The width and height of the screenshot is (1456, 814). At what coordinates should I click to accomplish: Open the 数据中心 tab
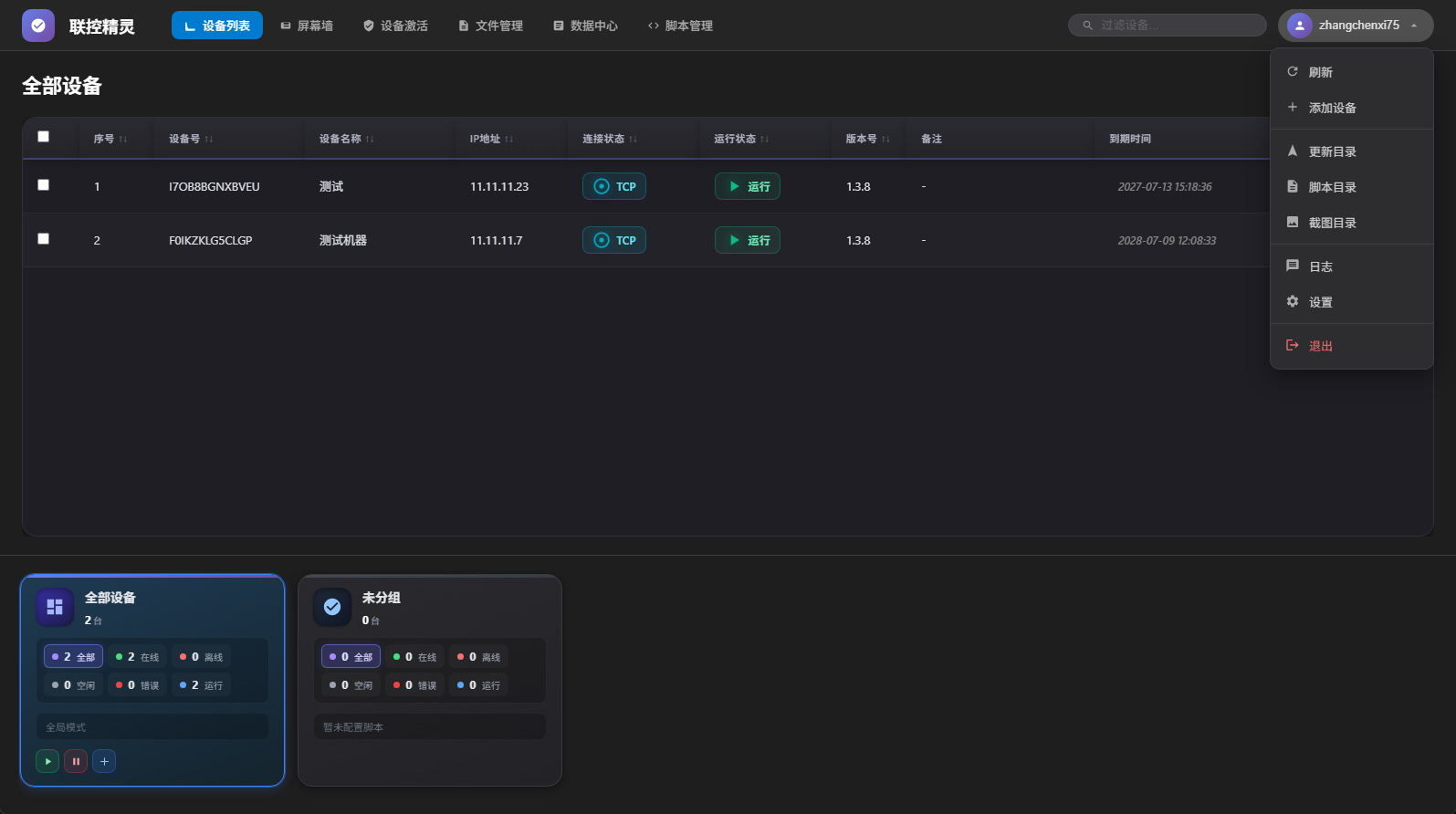(x=585, y=26)
